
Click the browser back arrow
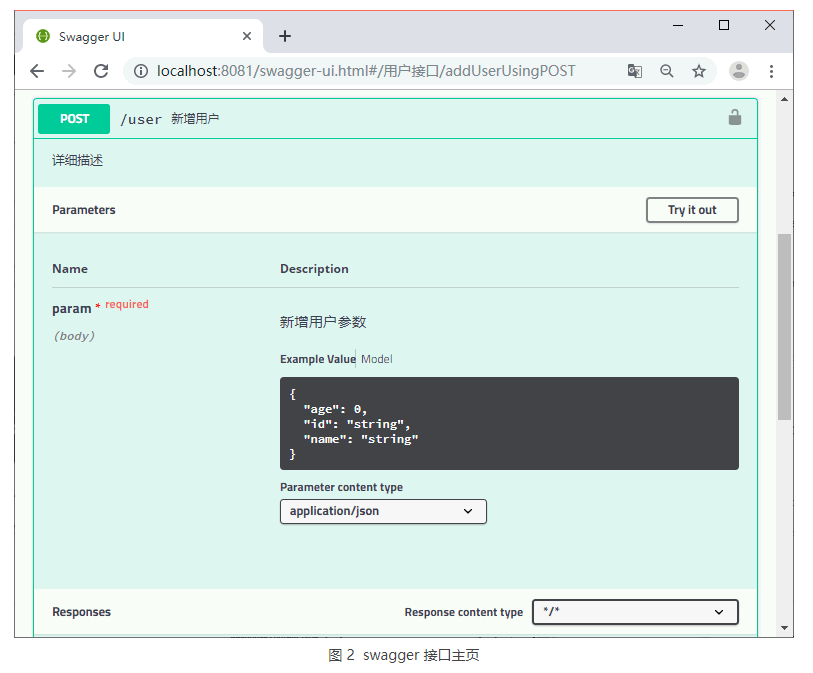[37, 71]
